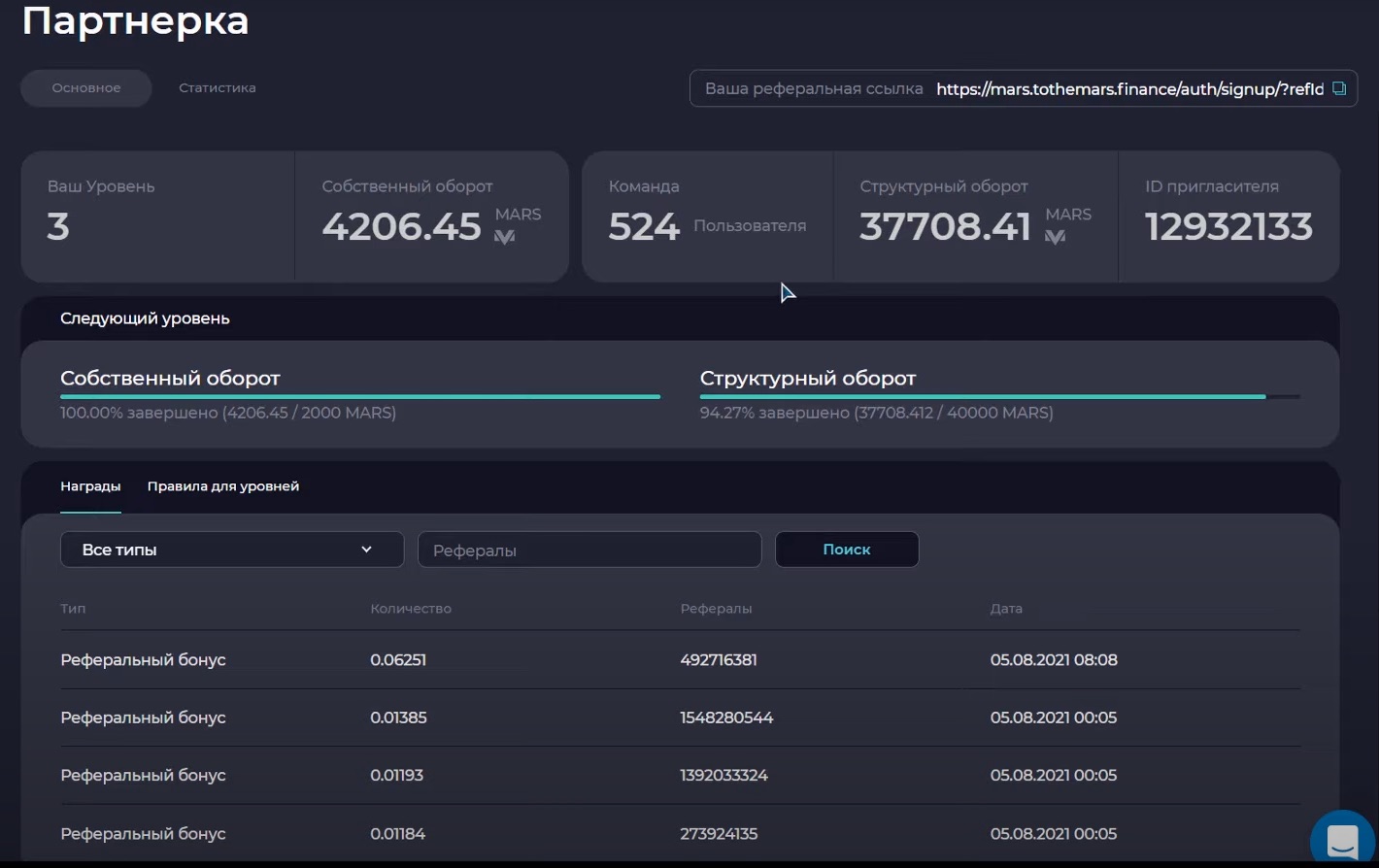Screen dimensions: 1379x868
Task: Click the Количество column header
Action: tap(411, 609)
